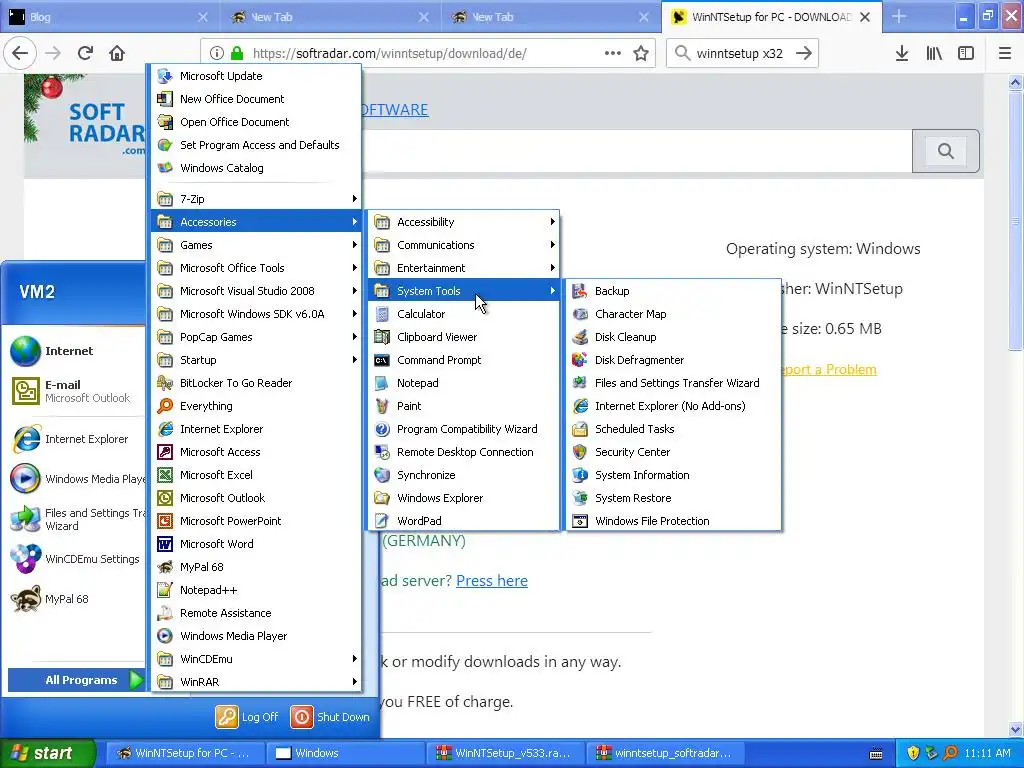Expand PopCap Games folder

point(256,337)
